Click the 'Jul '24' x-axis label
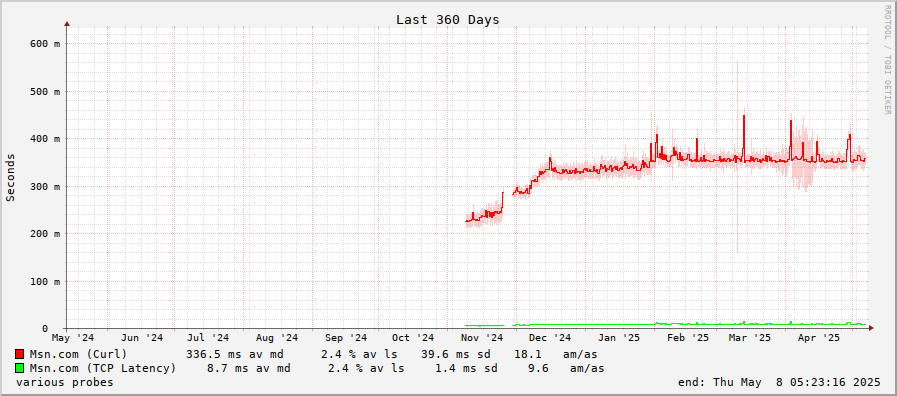Screen dimensions: 897x396 click(x=208, y=338)
